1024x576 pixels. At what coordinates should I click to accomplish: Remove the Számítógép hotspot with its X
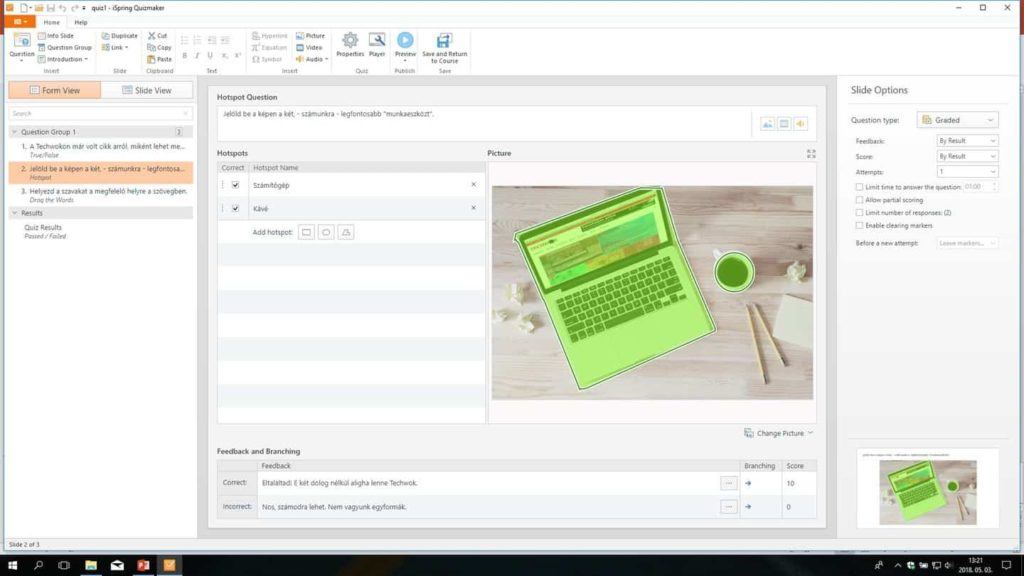tap(473, 185)
